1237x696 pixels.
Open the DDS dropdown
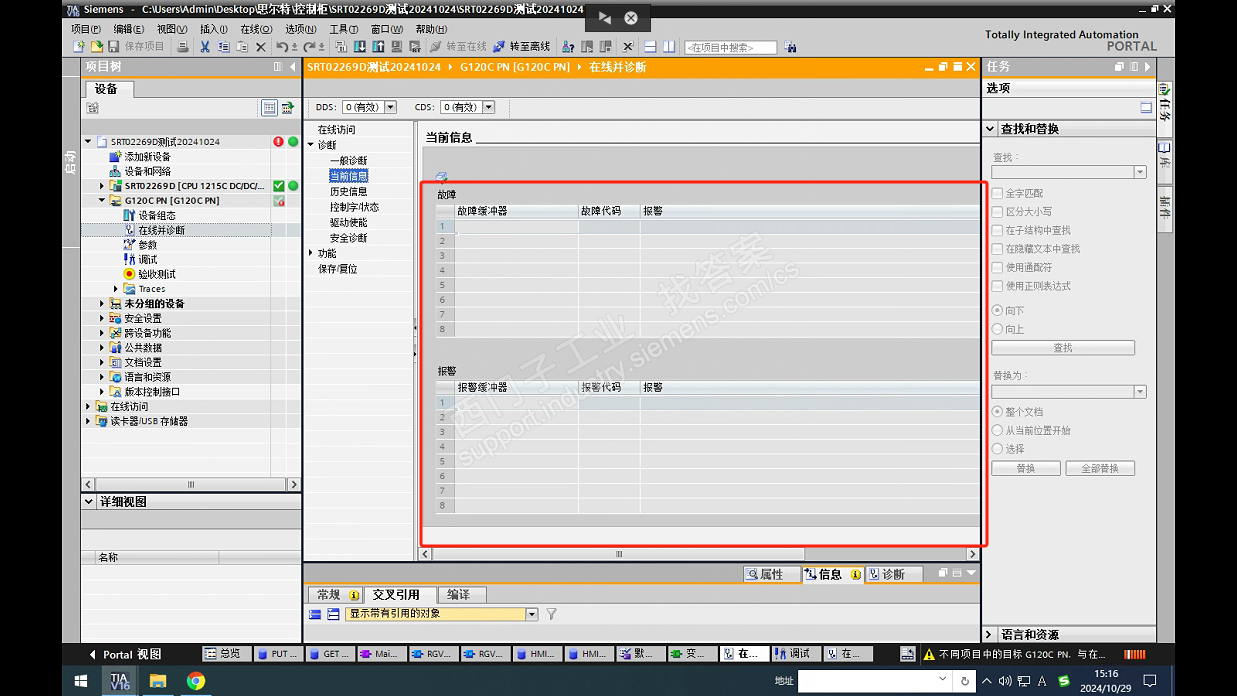click(390, 107)
